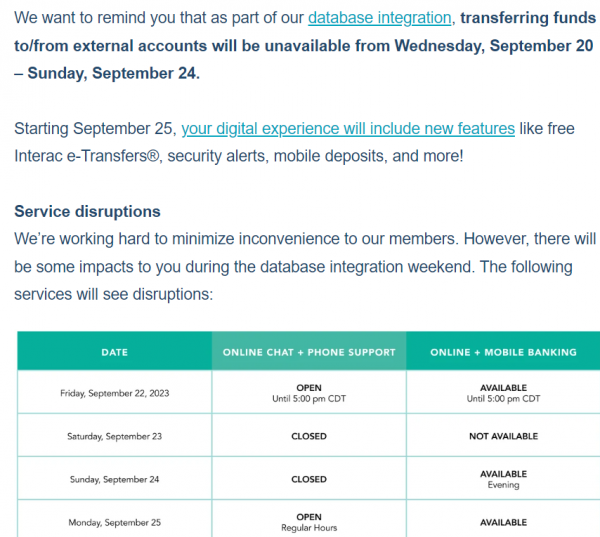Follow the 'your digital experience will include new features' link

coord(348,128)
